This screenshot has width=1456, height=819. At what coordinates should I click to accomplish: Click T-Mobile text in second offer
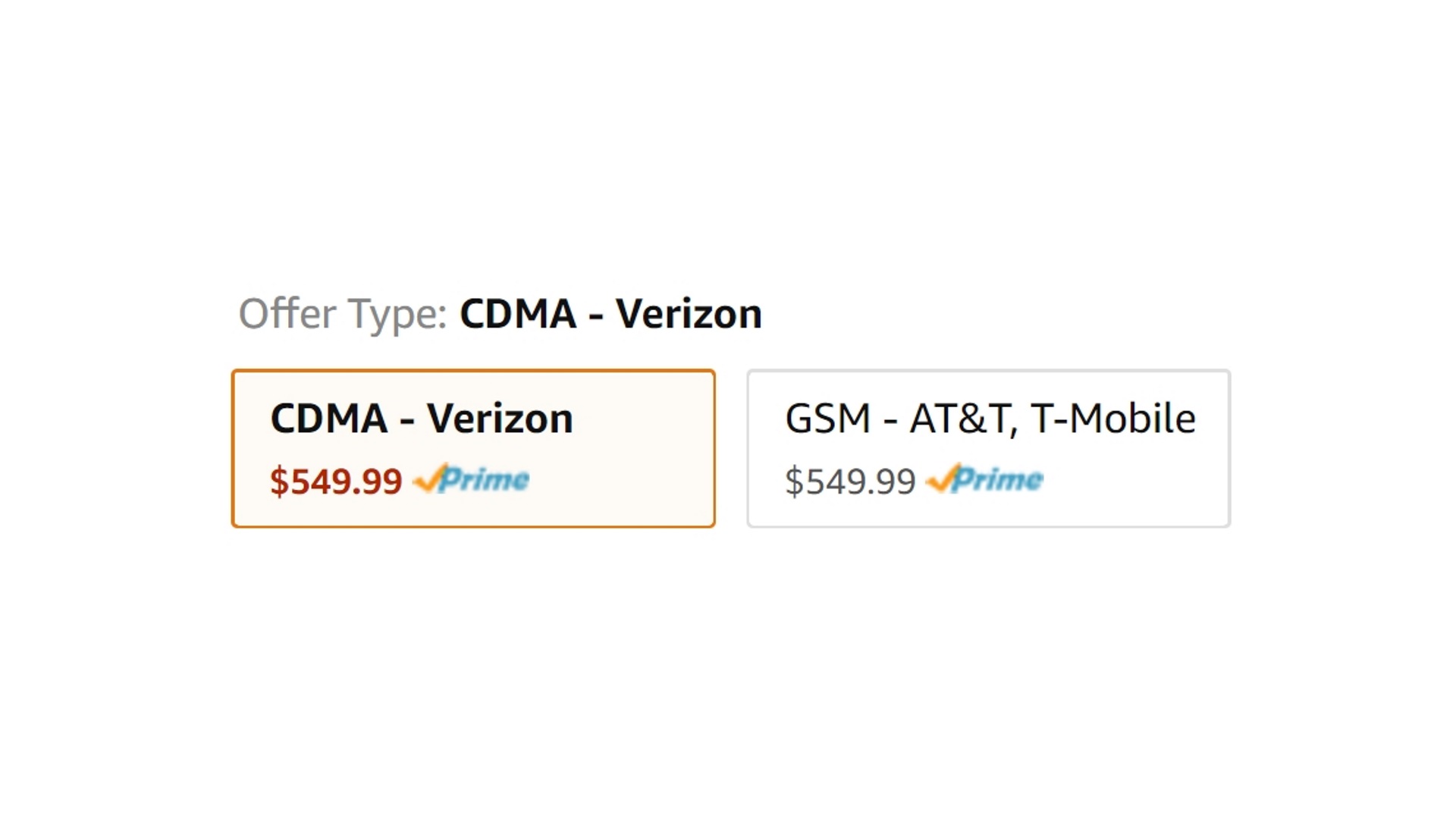[x=1112, y=419]
